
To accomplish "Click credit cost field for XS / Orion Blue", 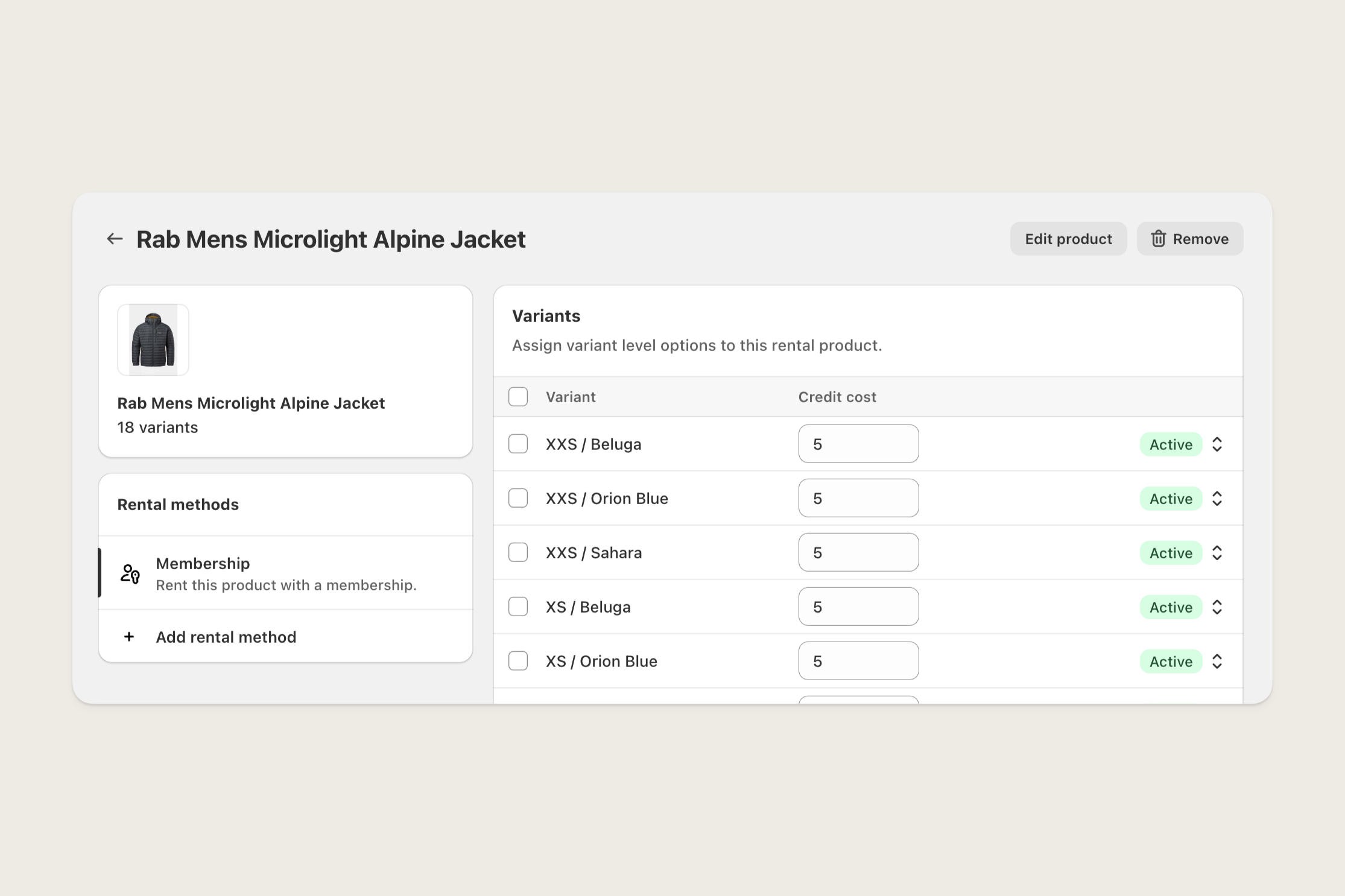I will coord(858,661).
